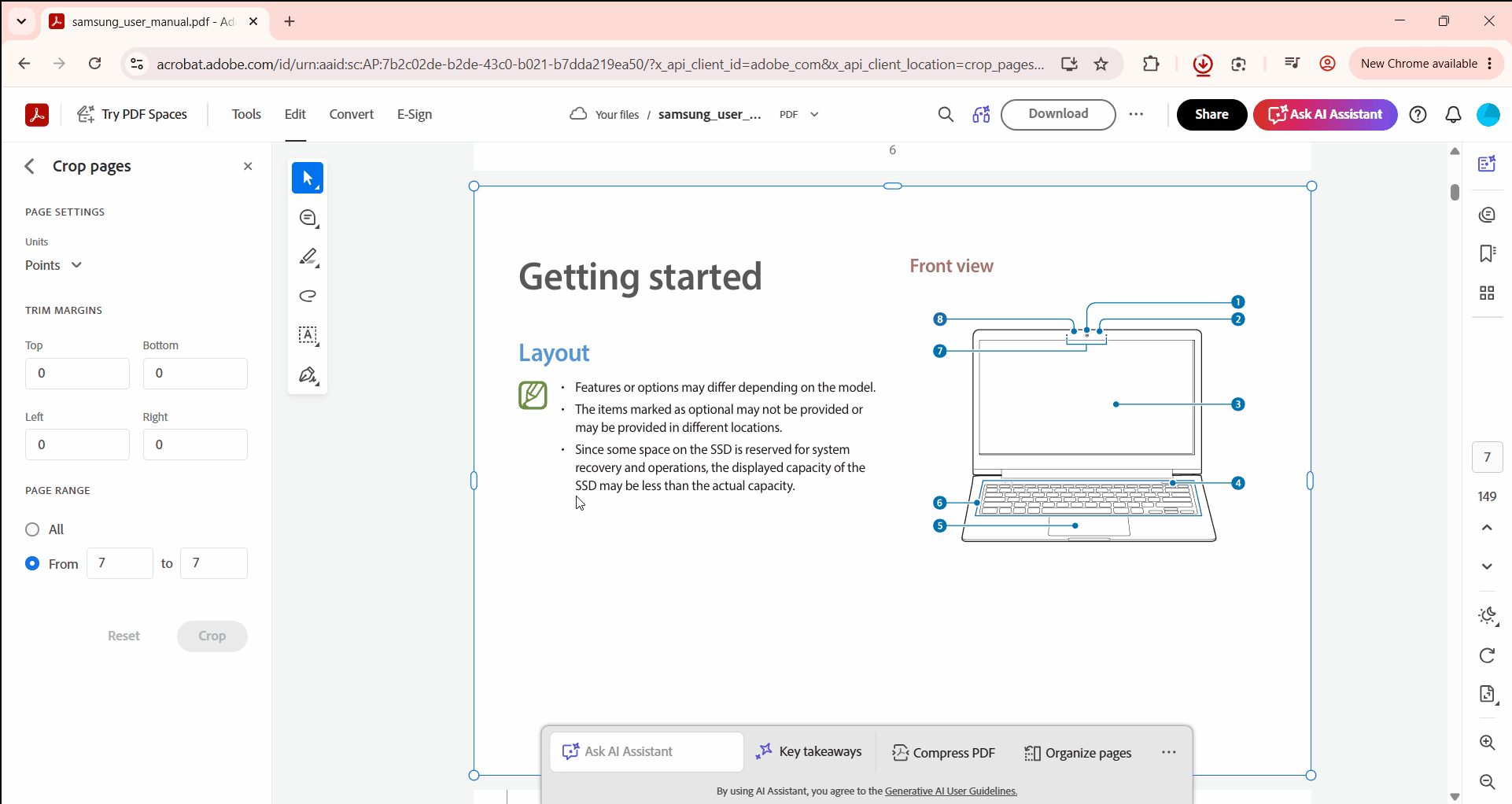Open the Edit menu
The height and width of the screenshot is (804, 1512).
(295, 115)
